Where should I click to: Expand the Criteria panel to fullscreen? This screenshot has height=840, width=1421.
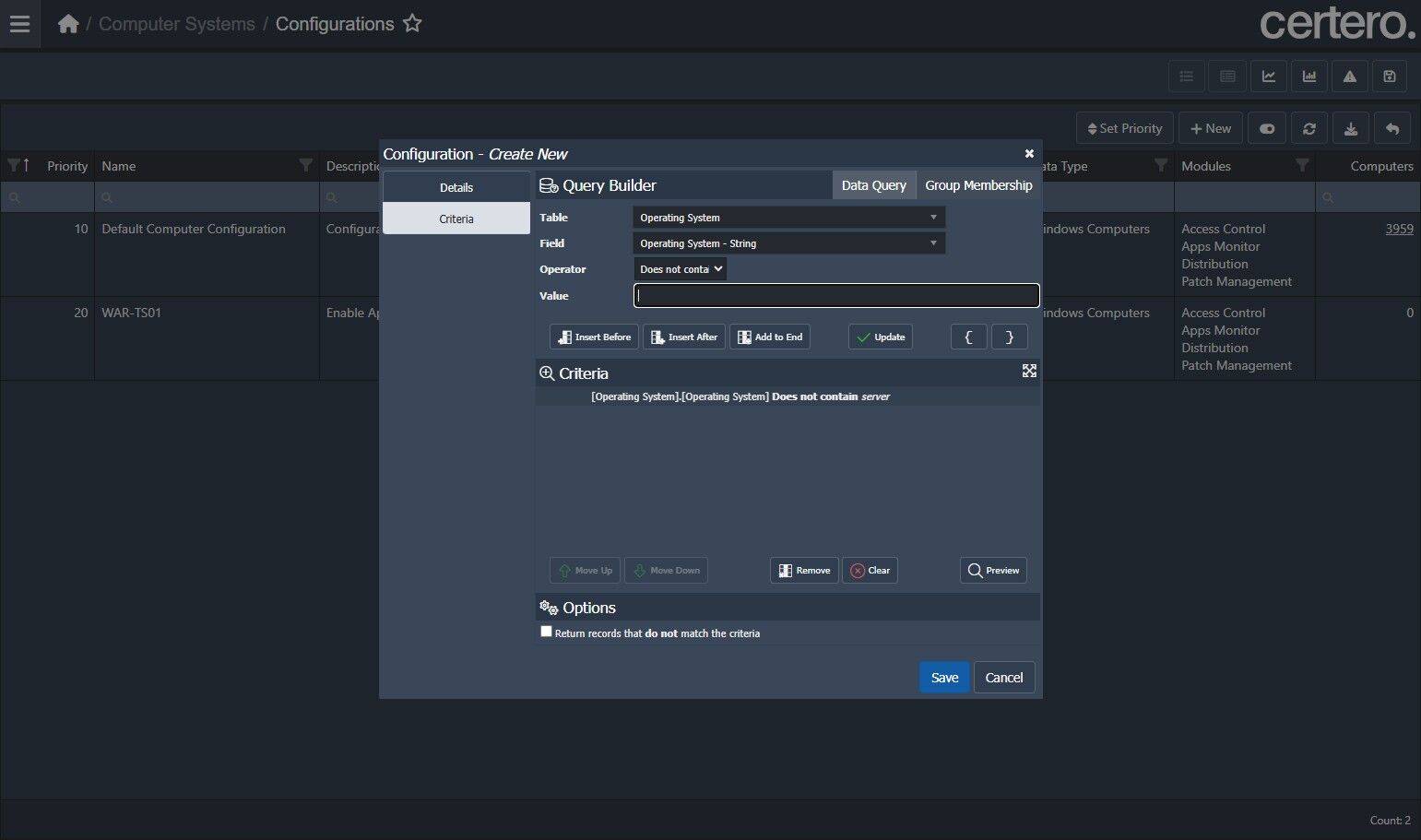(x=1029, y=371)
